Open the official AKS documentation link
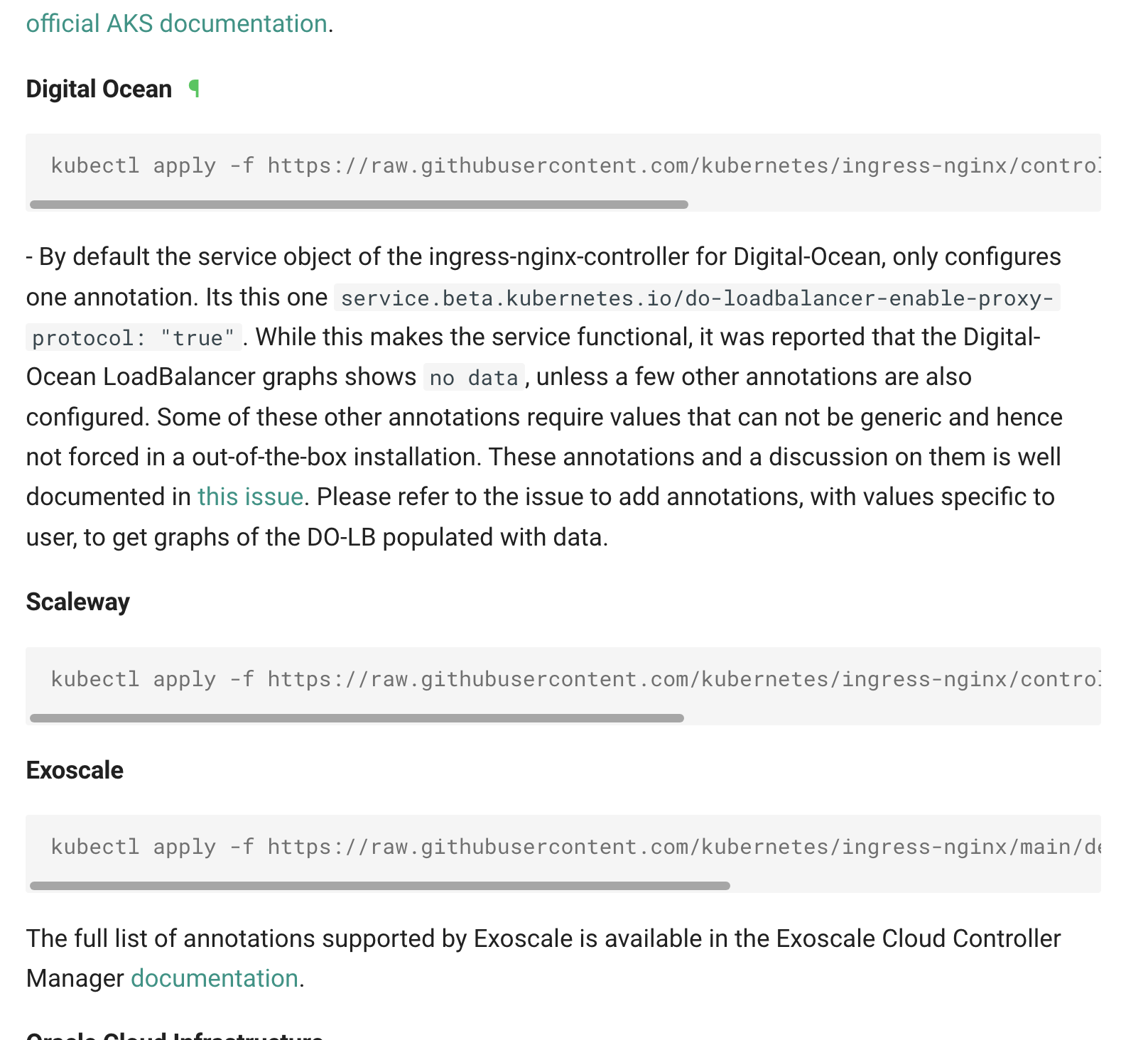Viewport: 1148px width, 1040px height. [175, 23]
